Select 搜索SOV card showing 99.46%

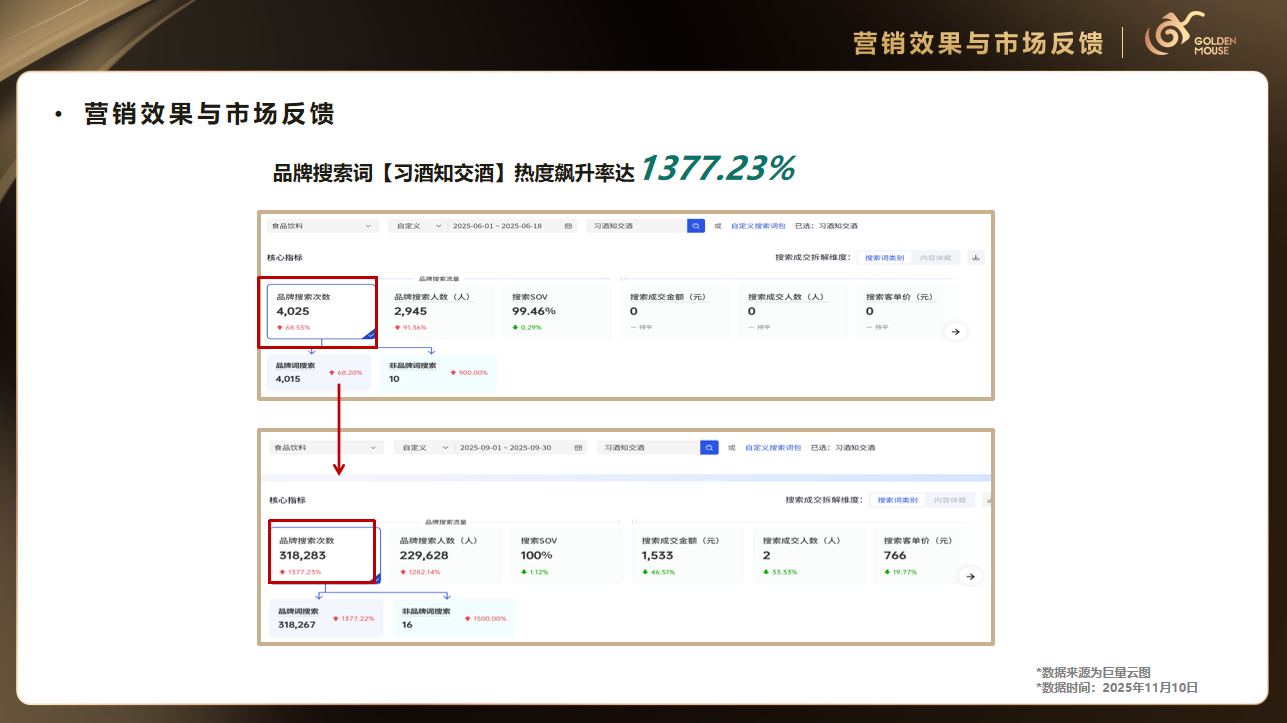tap(557, 312)
